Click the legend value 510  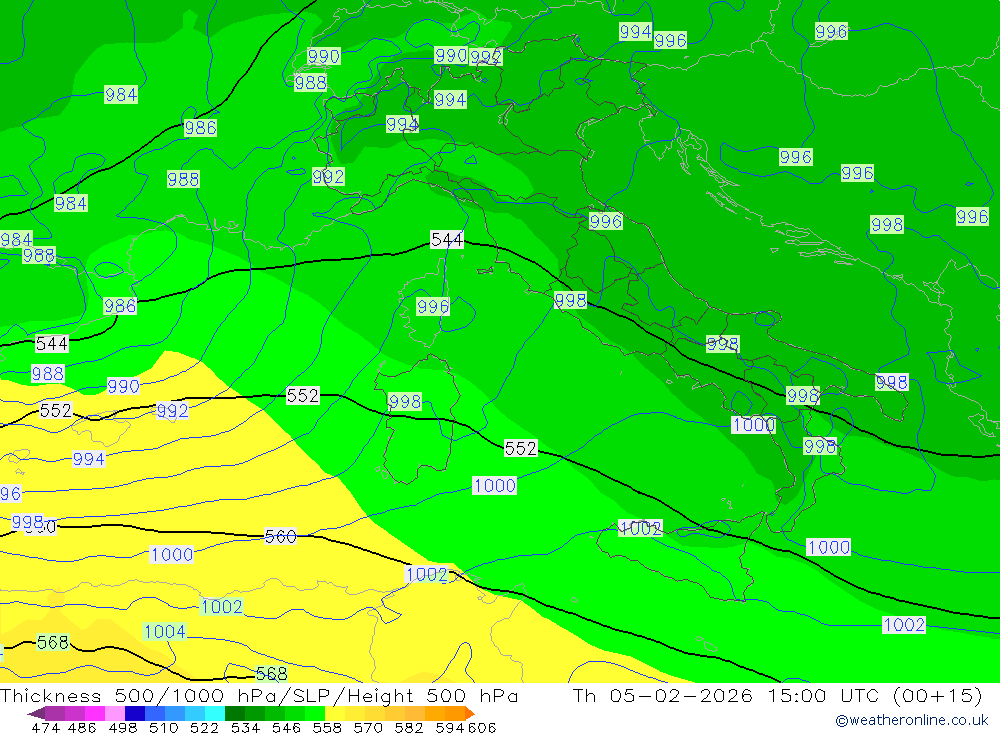pos(164,728)
